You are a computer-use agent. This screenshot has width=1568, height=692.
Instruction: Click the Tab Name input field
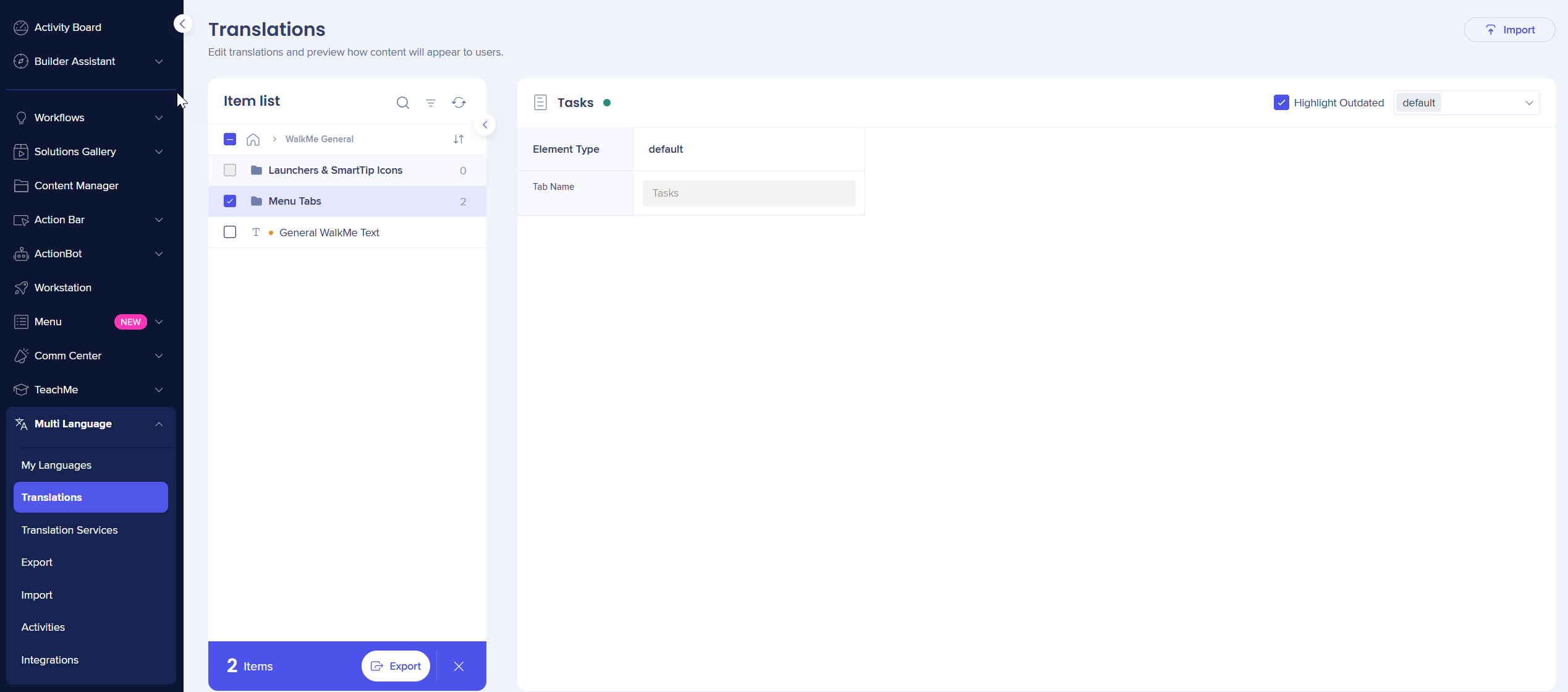[x=749, y=194]
